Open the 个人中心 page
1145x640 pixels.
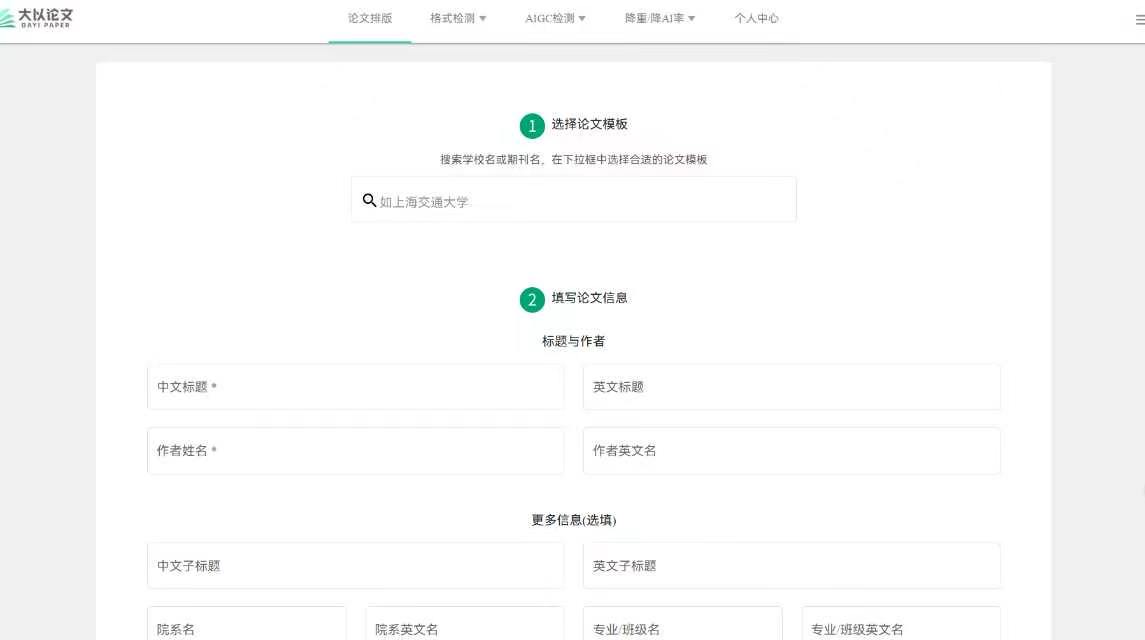coord(756,19)
